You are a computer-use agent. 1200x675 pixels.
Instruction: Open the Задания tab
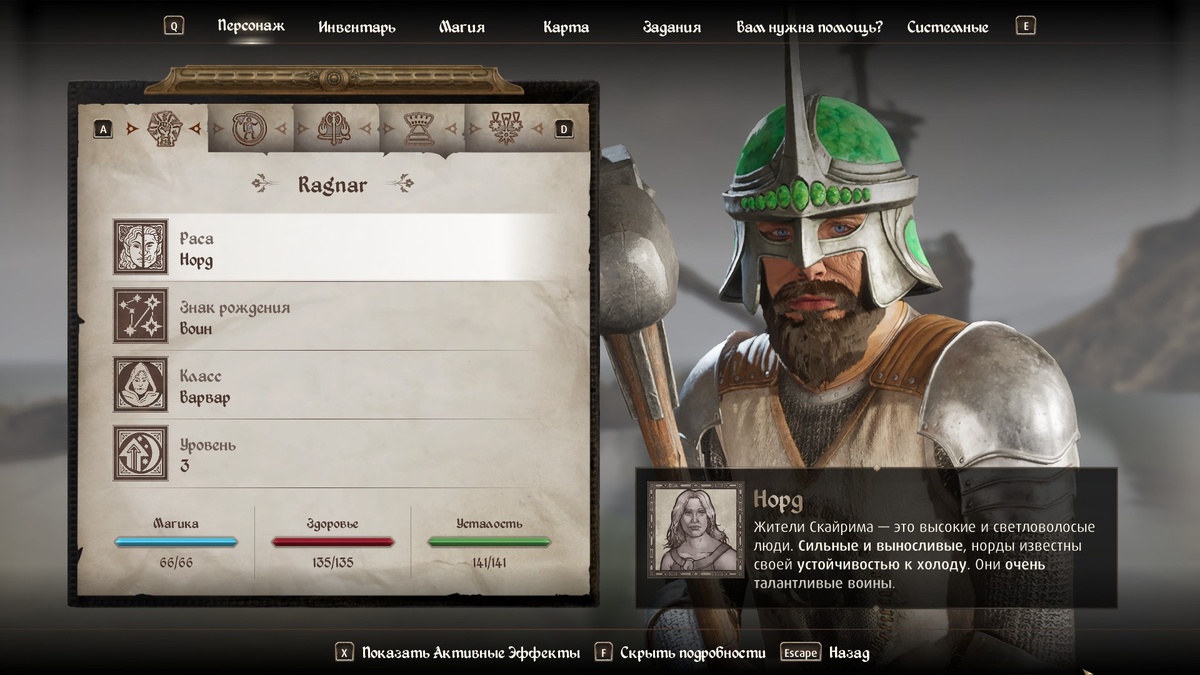[x=672, y=27]
